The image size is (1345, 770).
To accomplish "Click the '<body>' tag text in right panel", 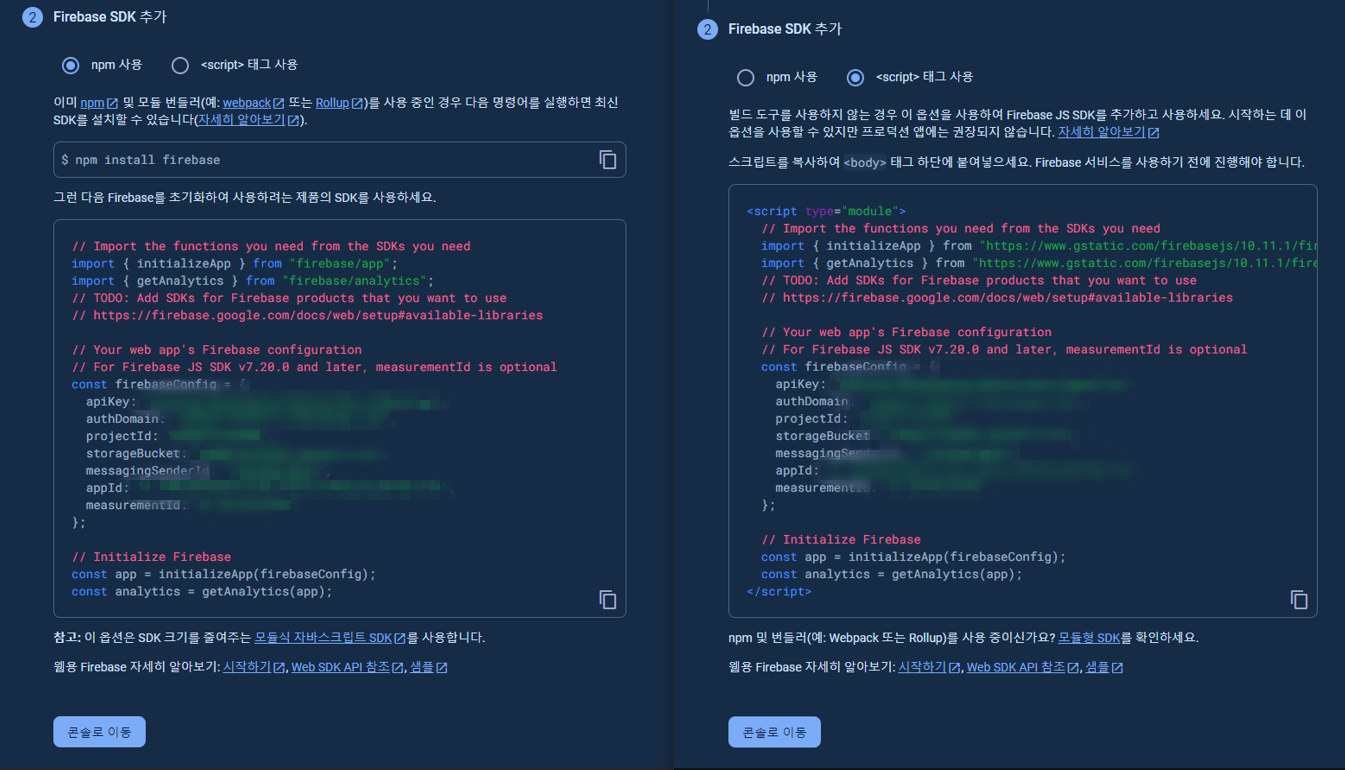I will click(865, 163).
